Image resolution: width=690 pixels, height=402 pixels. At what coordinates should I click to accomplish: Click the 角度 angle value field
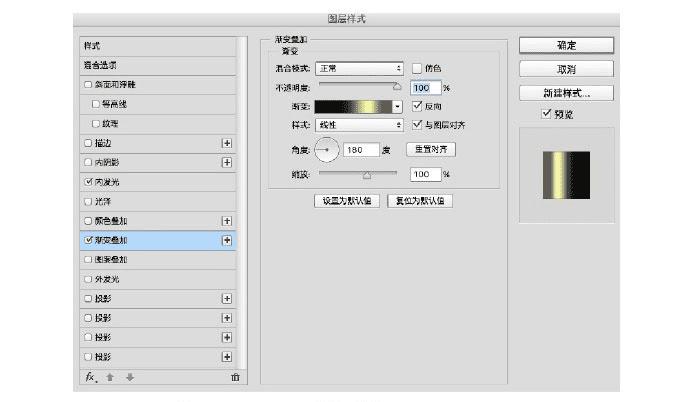pyautogui.click(x=360, y=150)
